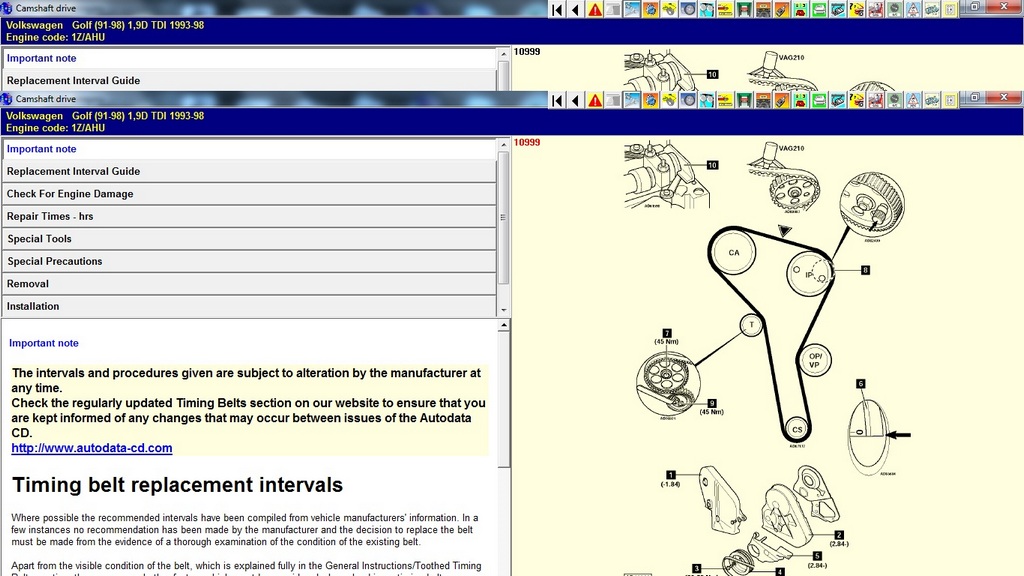This screenshot has width=1024, height=576.
Task: Click the white triangle road-sign icon in the lower toolbar
Action: click(x=912, y=100)
